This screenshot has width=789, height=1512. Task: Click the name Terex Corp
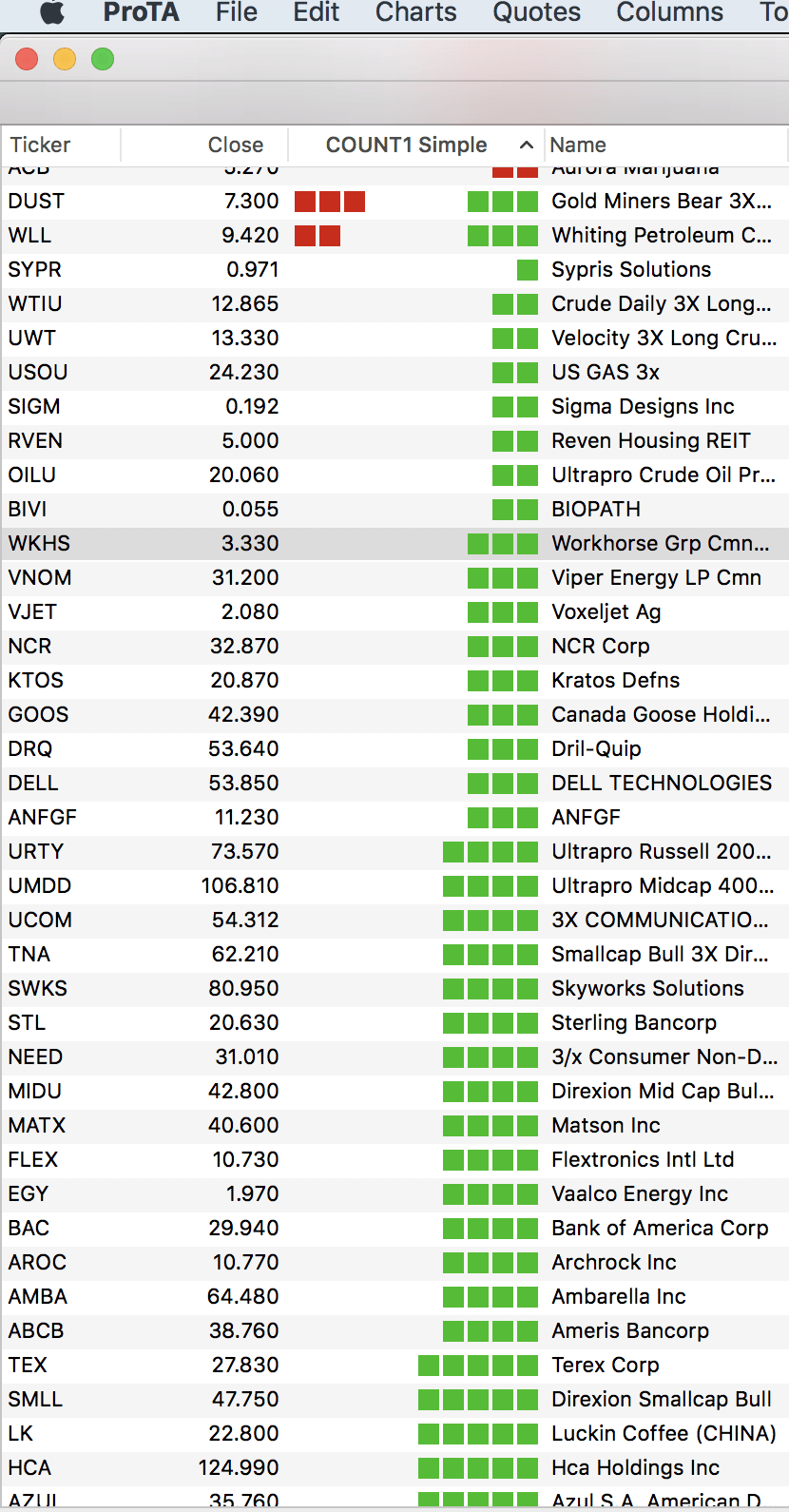coord(606,1366)
